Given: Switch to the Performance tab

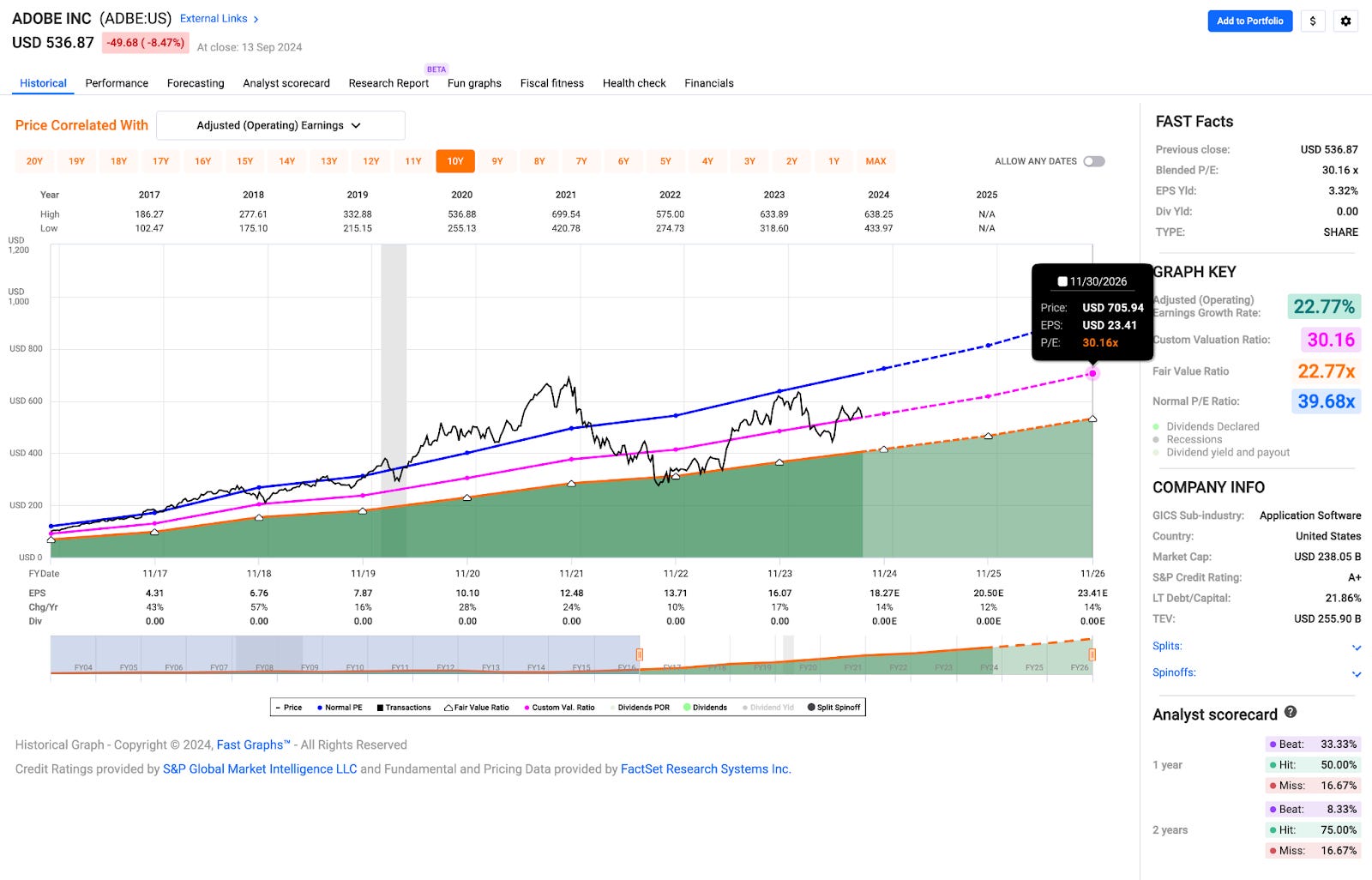Looking at the screenshot, I should tap(117, 83).
